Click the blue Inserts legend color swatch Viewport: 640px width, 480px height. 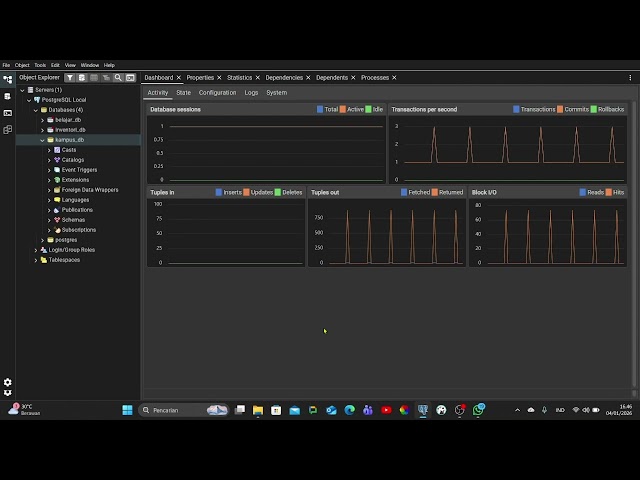[219, 192]
